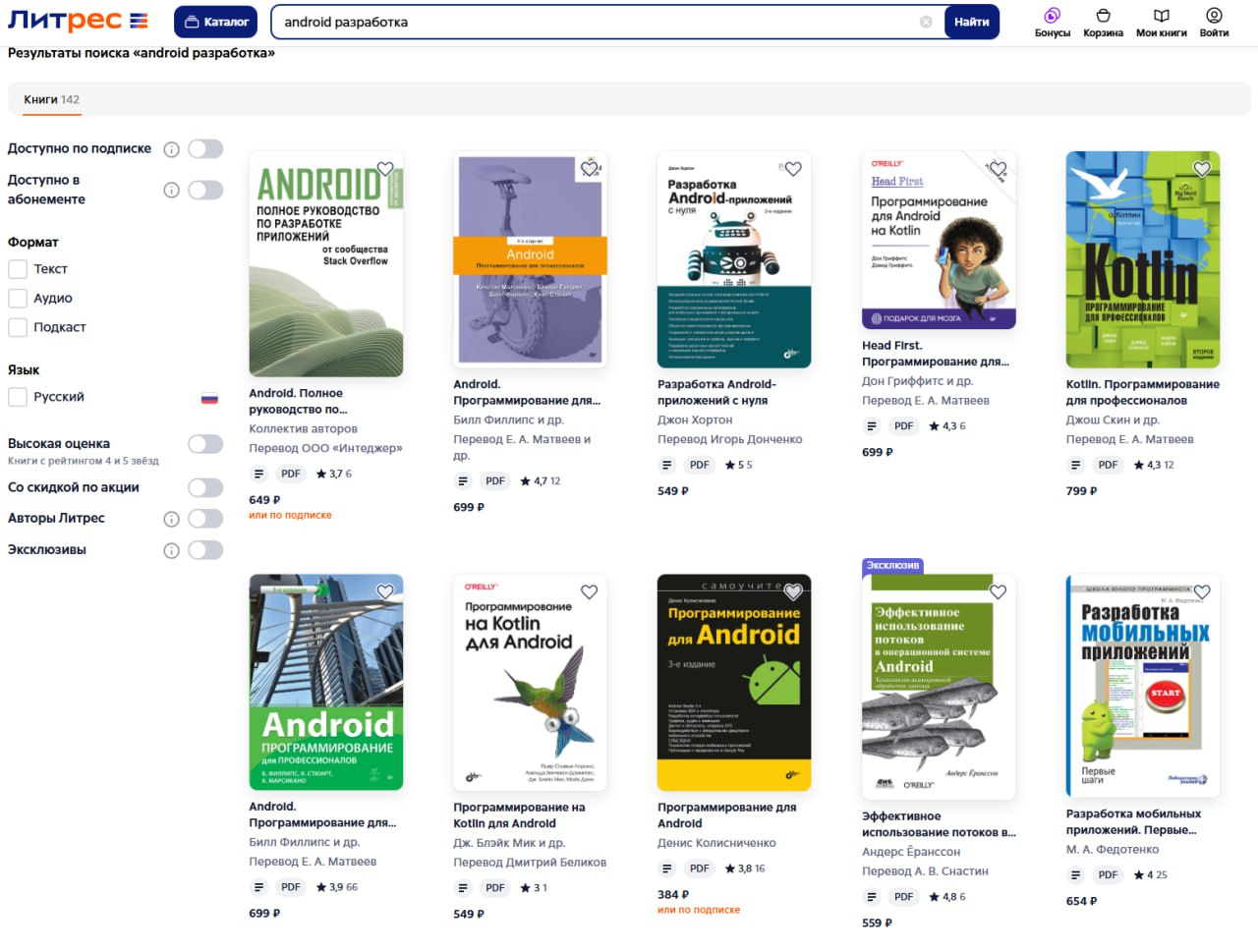Open title link Head First. Программирование для…

click(x=936, y=354)
